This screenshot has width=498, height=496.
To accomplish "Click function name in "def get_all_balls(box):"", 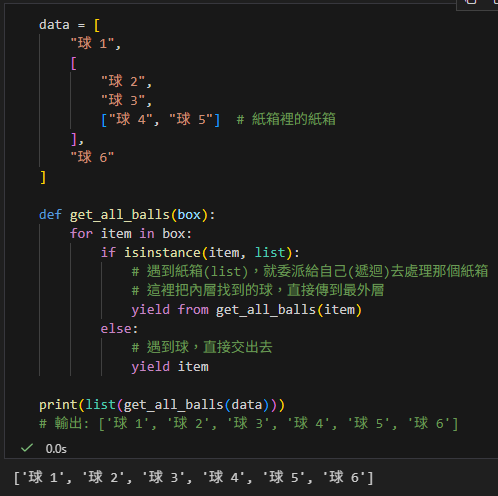I will coord(120,215).
